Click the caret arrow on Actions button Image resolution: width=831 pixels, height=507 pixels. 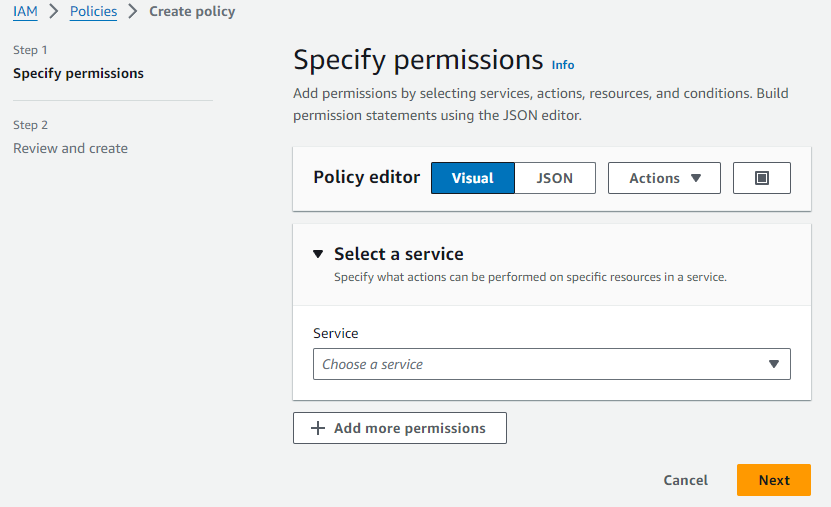pyautogui.click(x=696, y=178)
